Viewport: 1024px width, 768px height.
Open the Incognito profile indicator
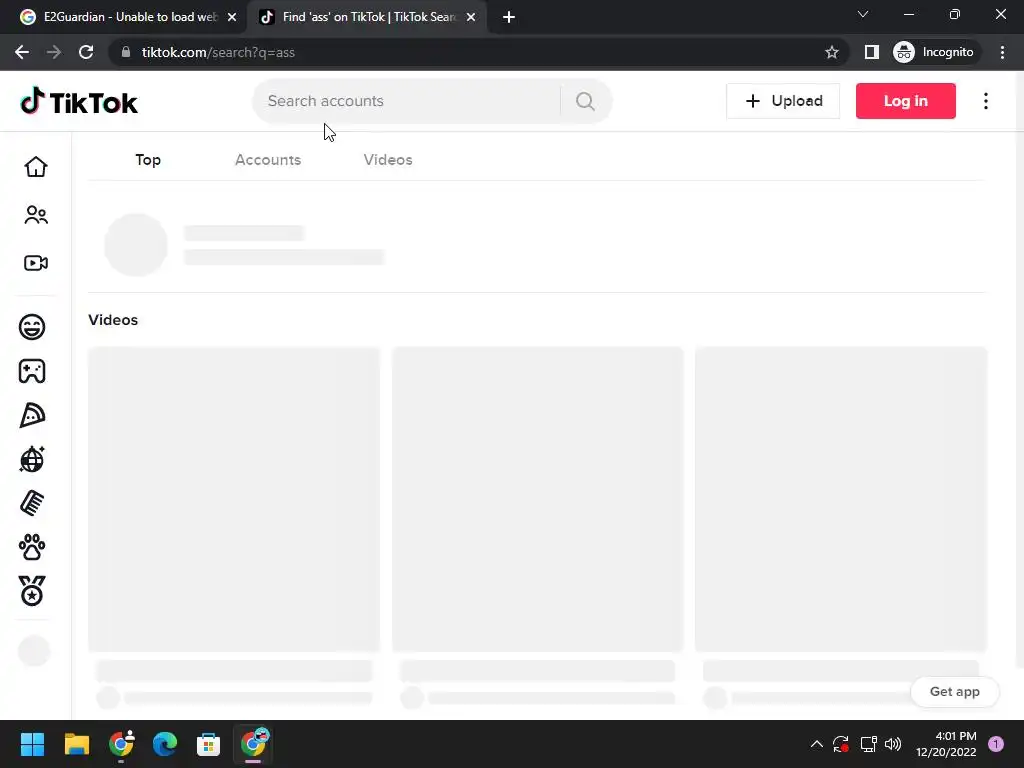pyautogui.click(x=934, y=52)
